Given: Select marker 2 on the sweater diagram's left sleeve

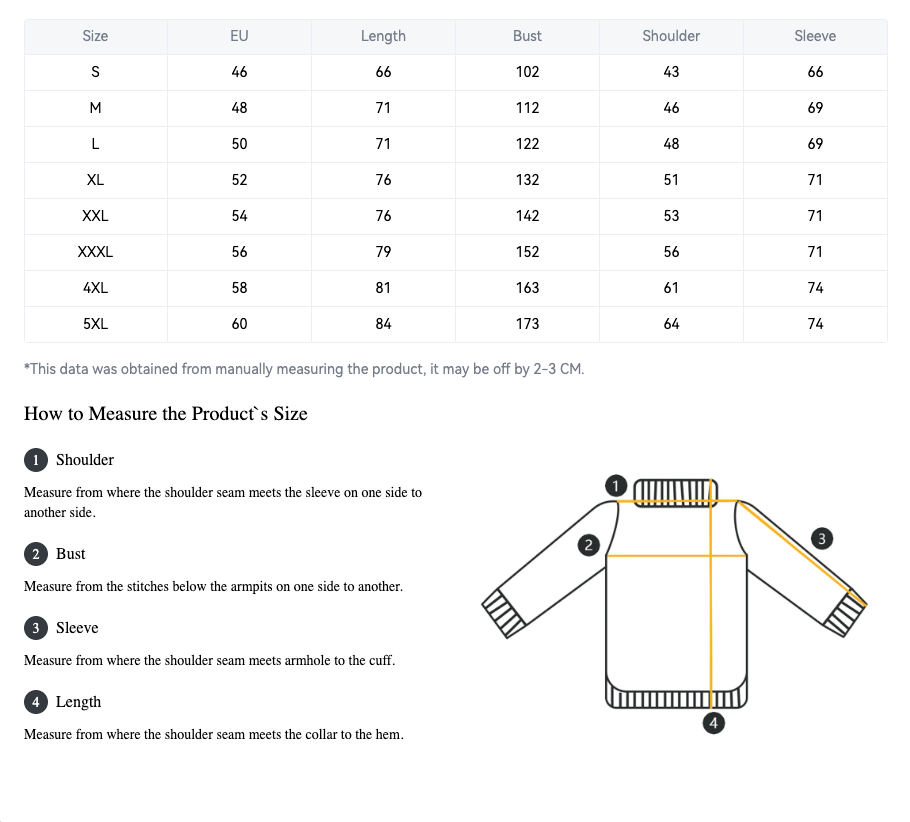Looking at the screenshot, I should click(x=588, y=545).
